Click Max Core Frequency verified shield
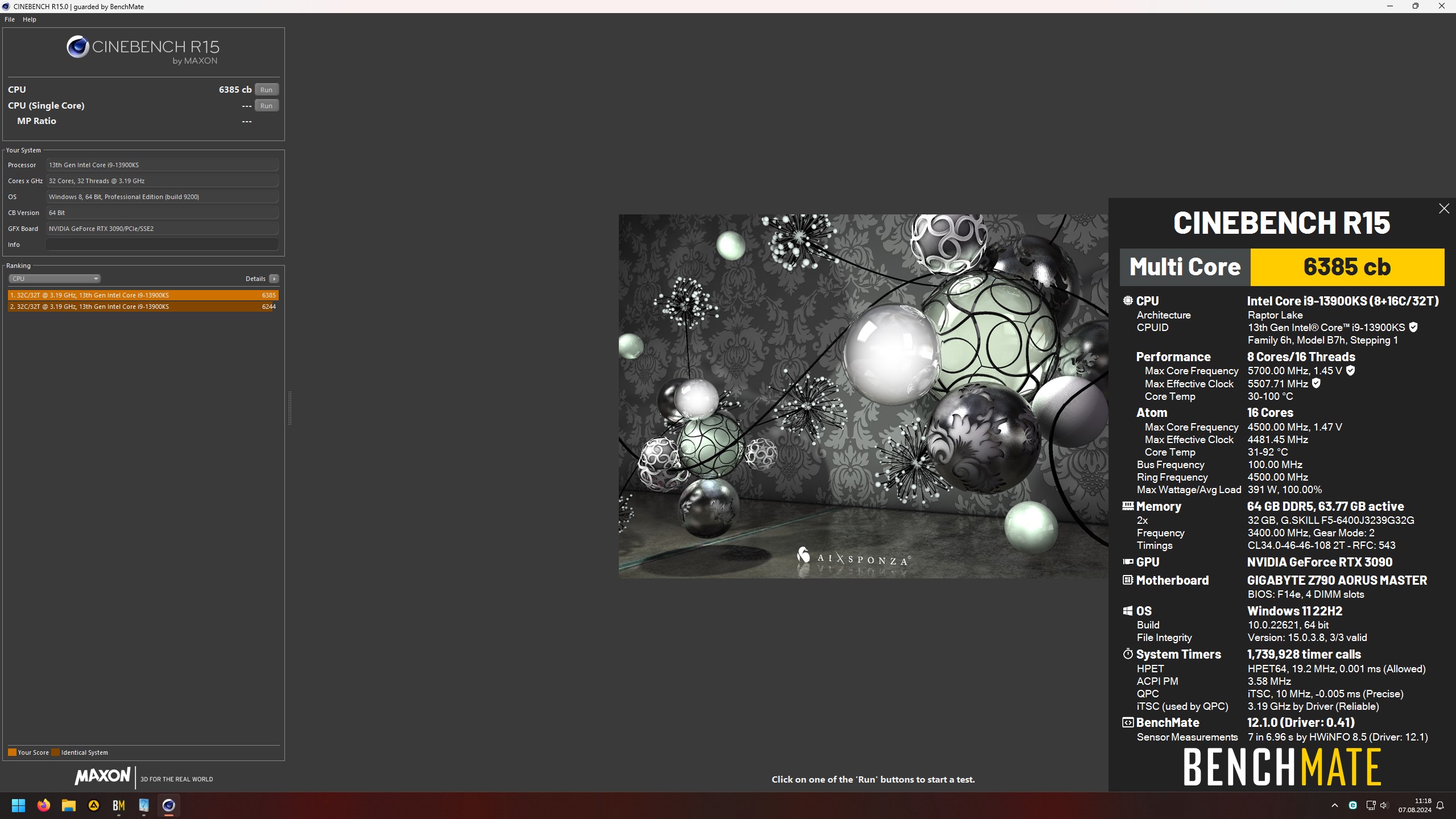This screenshot has height=819, width=1456. click(1350, 371)
